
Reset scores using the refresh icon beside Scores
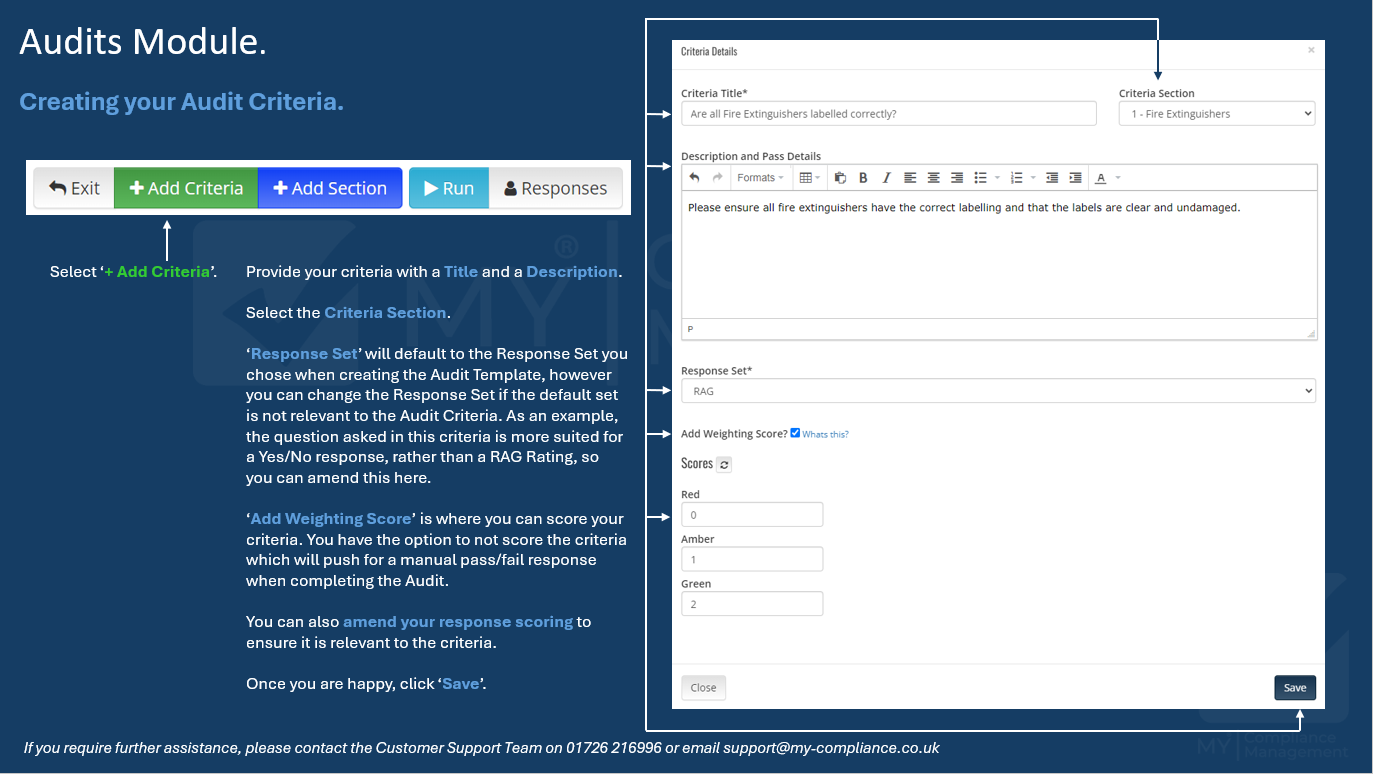[725, 464]
